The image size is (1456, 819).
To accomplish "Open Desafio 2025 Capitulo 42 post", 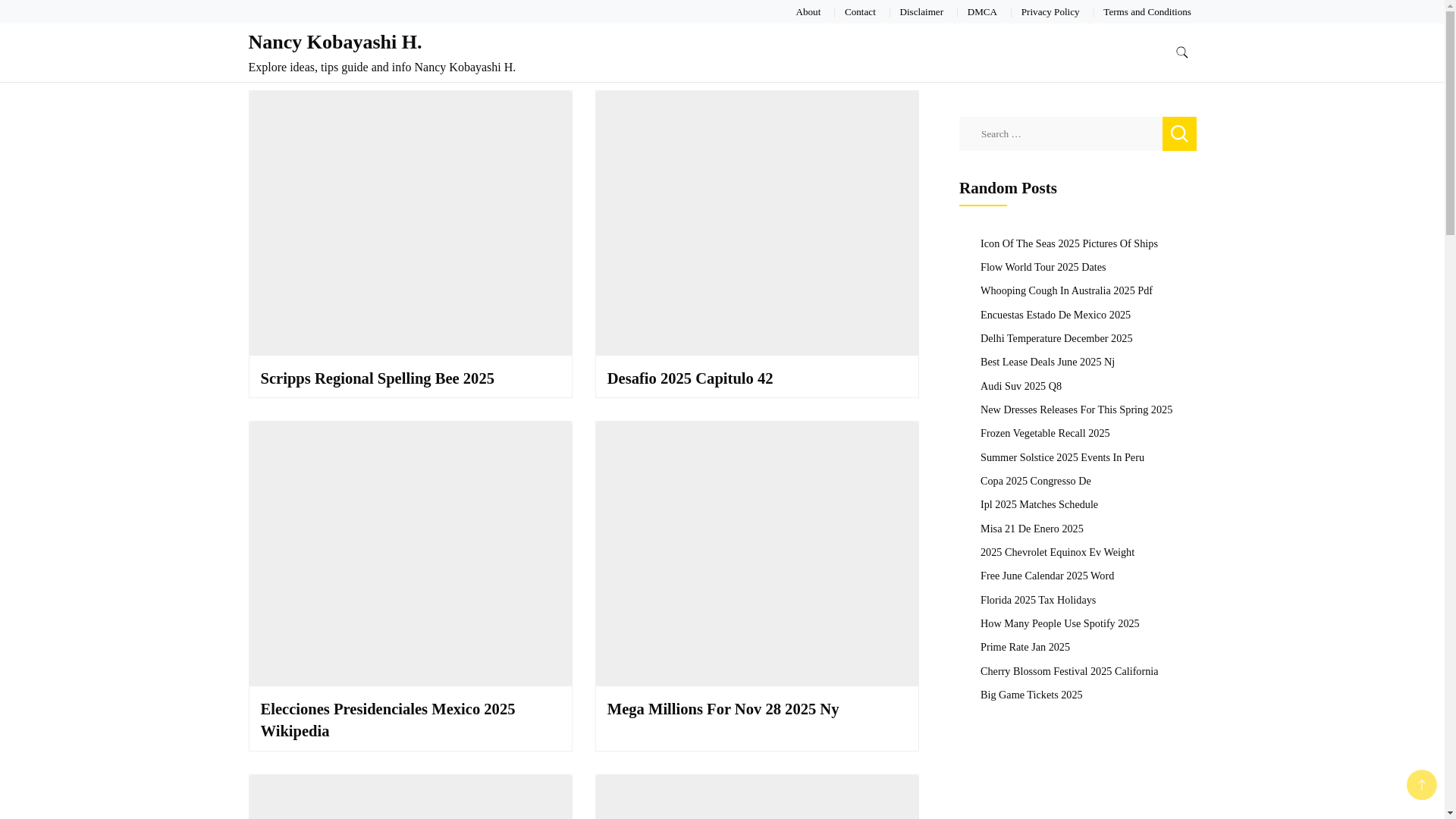I will click(689, 378).
